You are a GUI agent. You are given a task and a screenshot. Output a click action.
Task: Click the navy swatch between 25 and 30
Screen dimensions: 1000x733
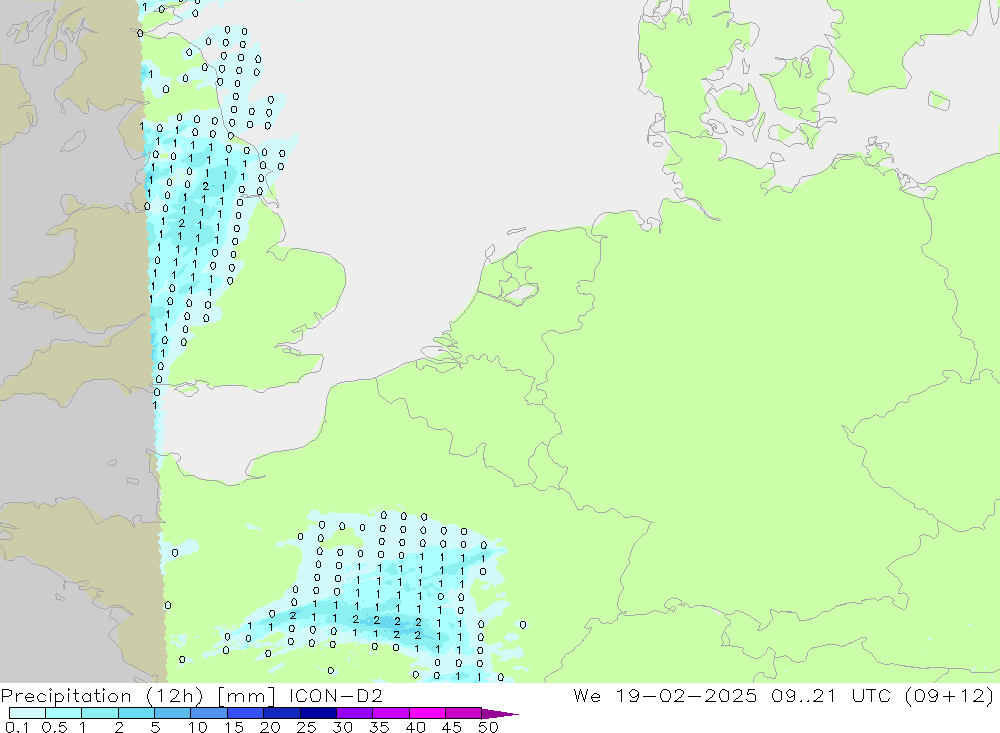pyautogui.click(x=318, y=713)
